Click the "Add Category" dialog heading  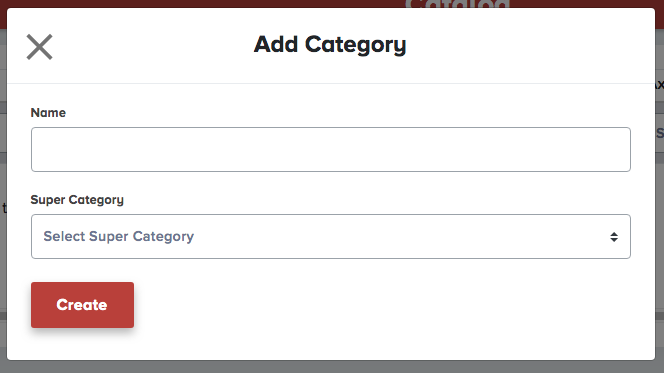pyautogui.click(x=330, y=45)
